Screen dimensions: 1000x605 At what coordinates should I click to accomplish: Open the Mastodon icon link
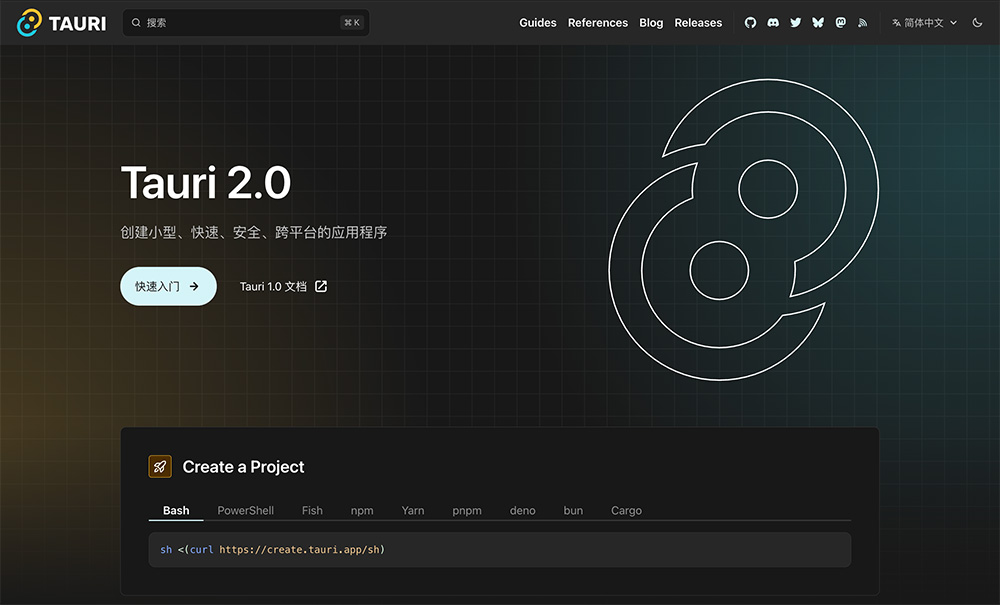pyautogui.click(x=841, y=22)
